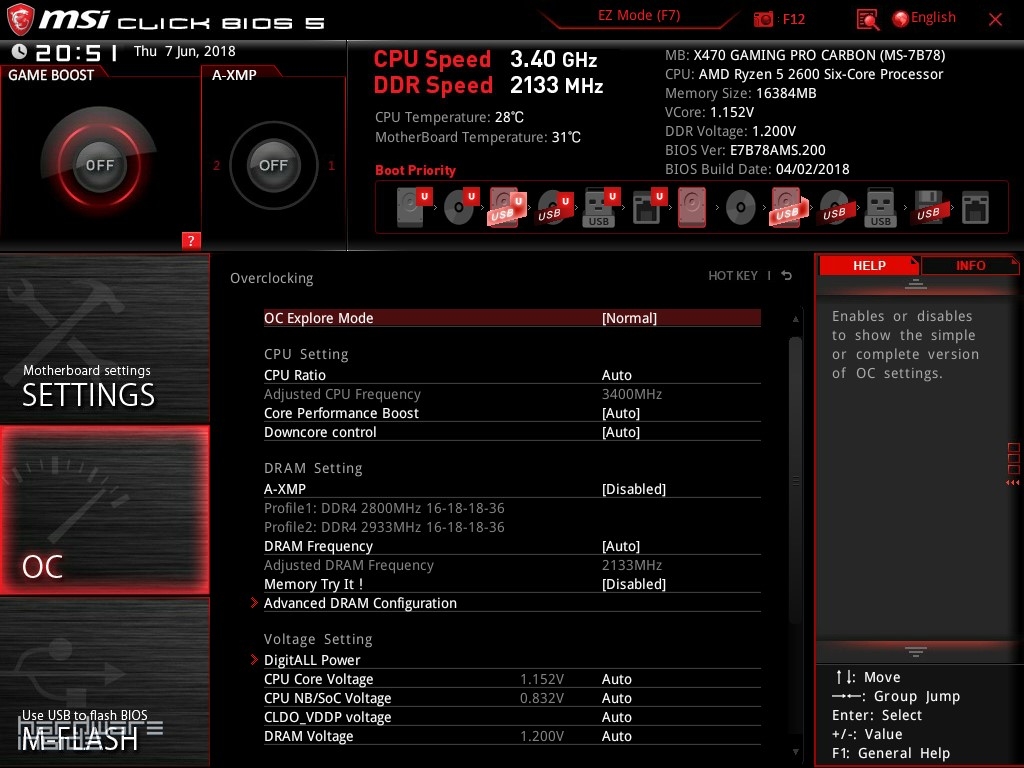Viewport: 1024px width, 768px height.
Task: Click the undo arrow beside HOT KEY
Action: (x=787, y=276)
